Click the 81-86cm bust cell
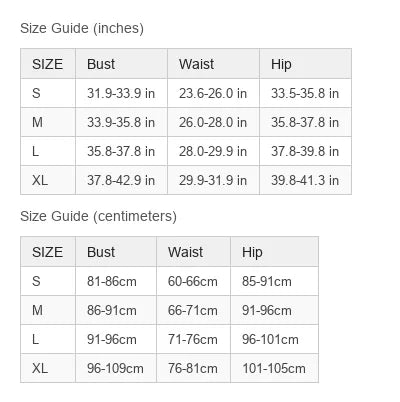Viewport: 400px width, 402px height. point(116,281)
